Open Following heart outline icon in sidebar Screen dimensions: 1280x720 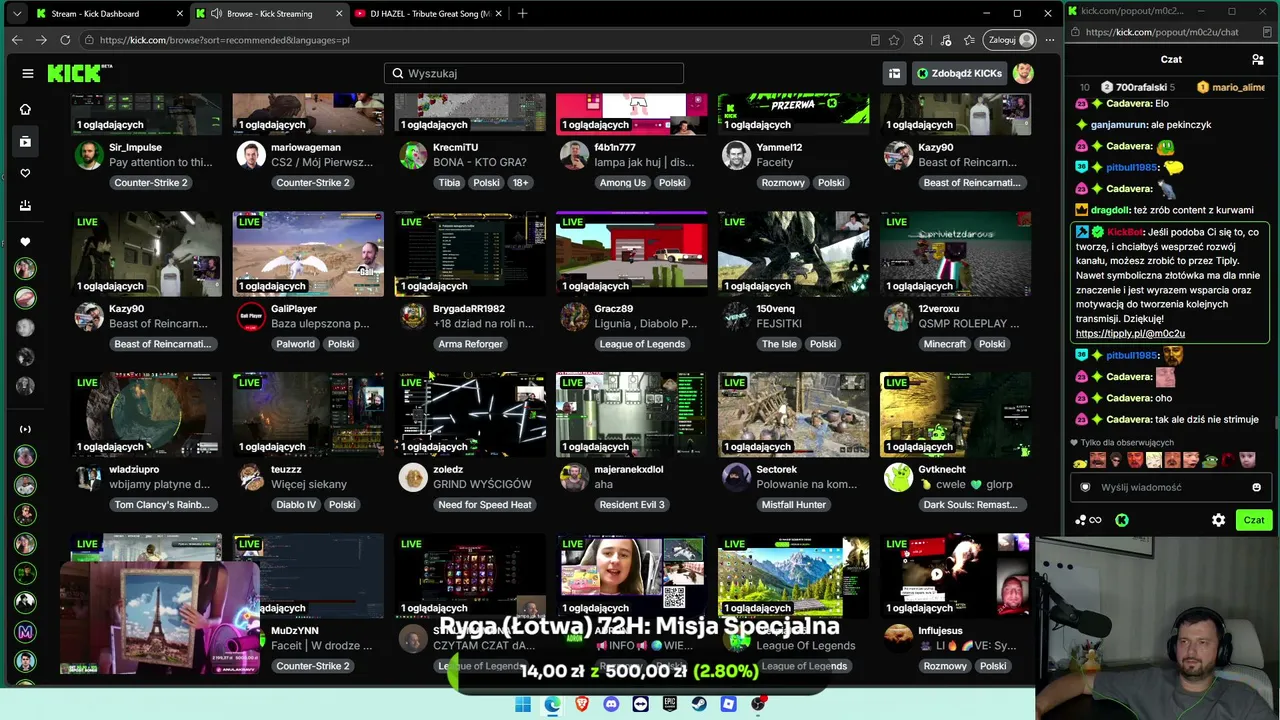click(26, 173)
